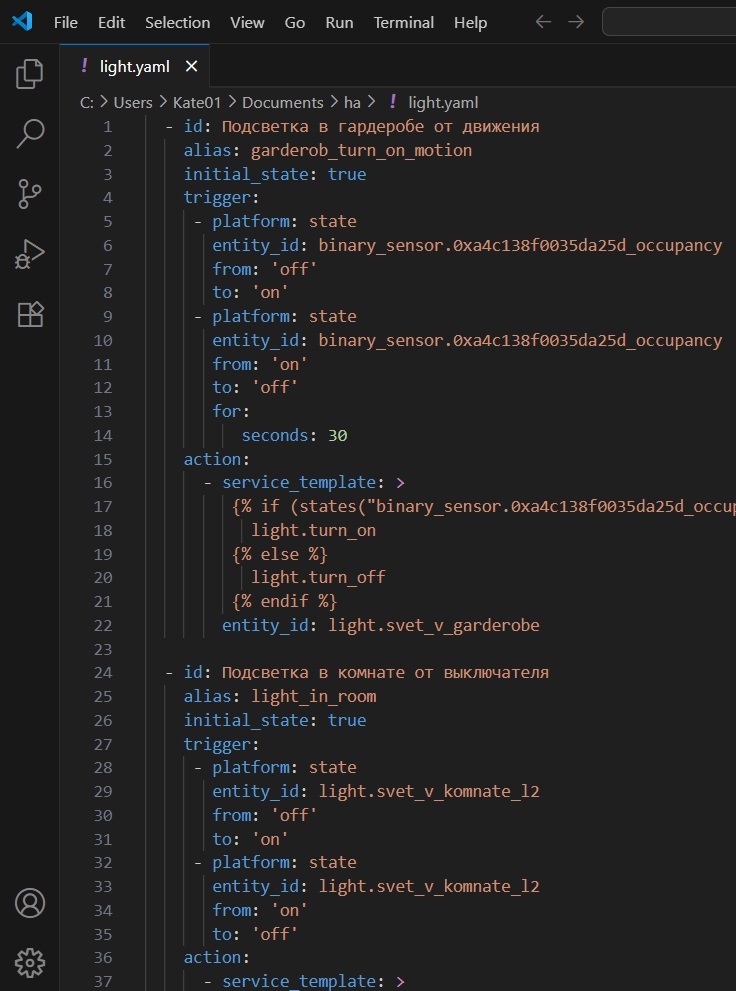Click the VS Code logo icon
Screen dimensions: 736x991
[21, 21]
